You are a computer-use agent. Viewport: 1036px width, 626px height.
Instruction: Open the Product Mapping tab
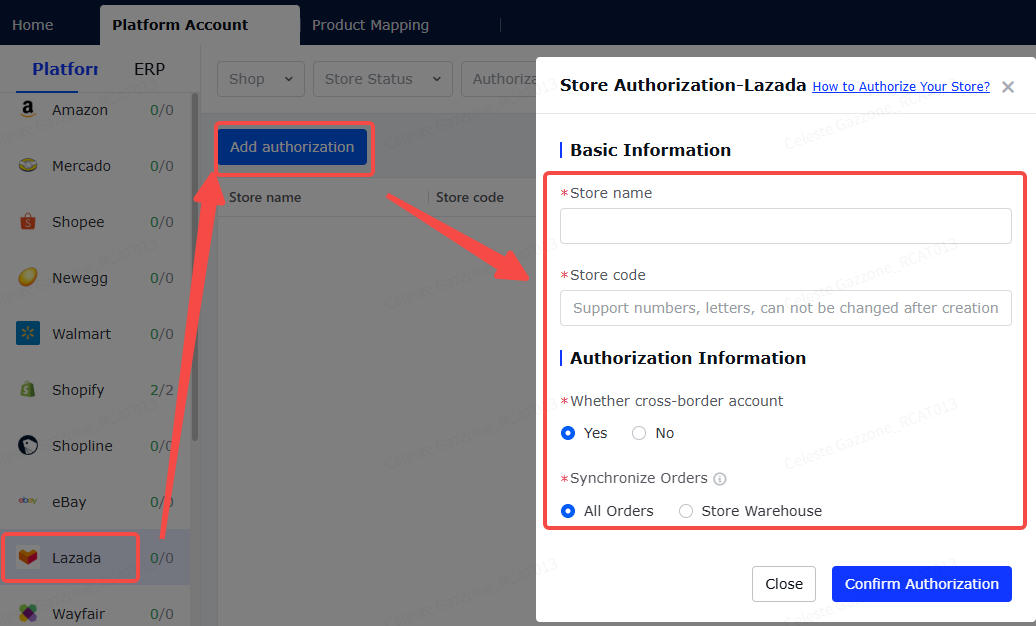tap(370, 25)
